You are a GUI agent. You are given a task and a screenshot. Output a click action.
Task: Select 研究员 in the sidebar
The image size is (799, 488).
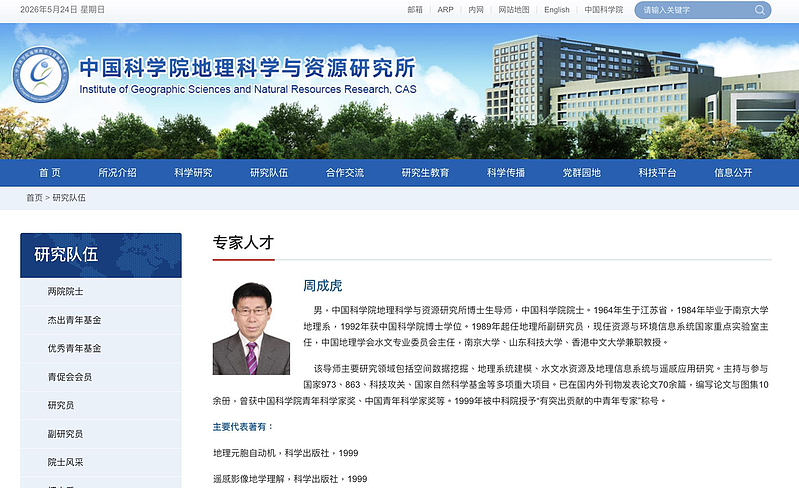tap(101, 405)
